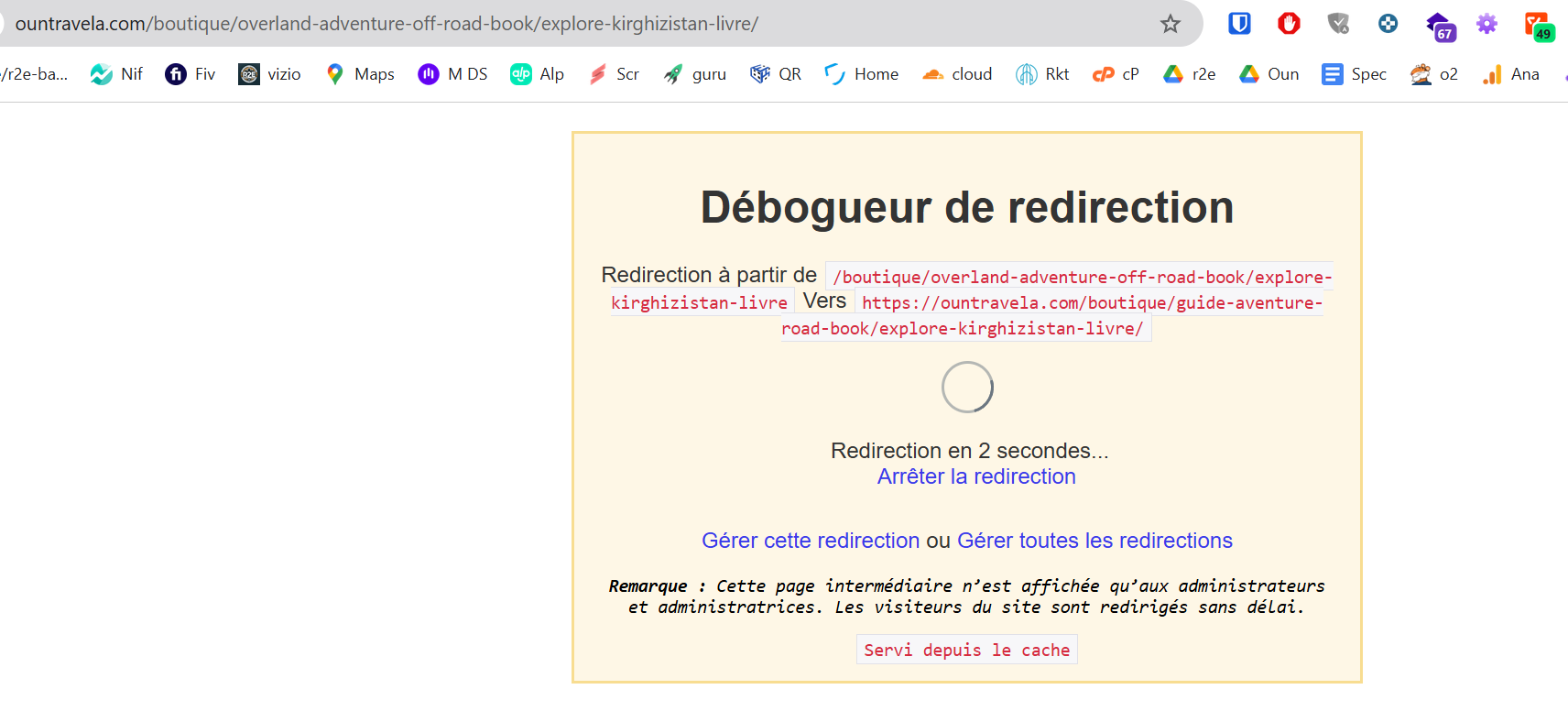
Task: Open the QR bookmark
Action: pos(775,74)
